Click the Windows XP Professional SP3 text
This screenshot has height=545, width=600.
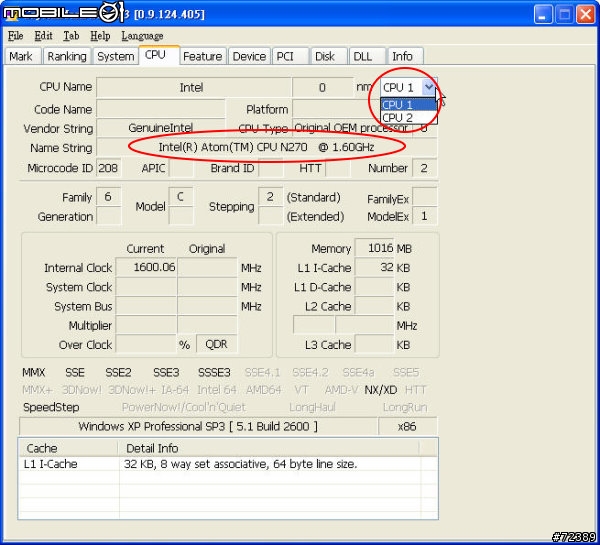click(x=198, y=426)
